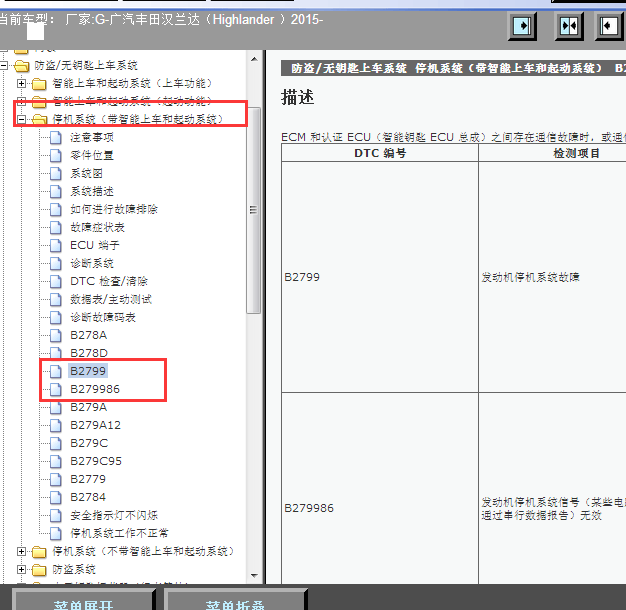Viewport: 626px width, 610px height.
Task: Click B279986 cell in DTC table
Action: coord(380,508)
